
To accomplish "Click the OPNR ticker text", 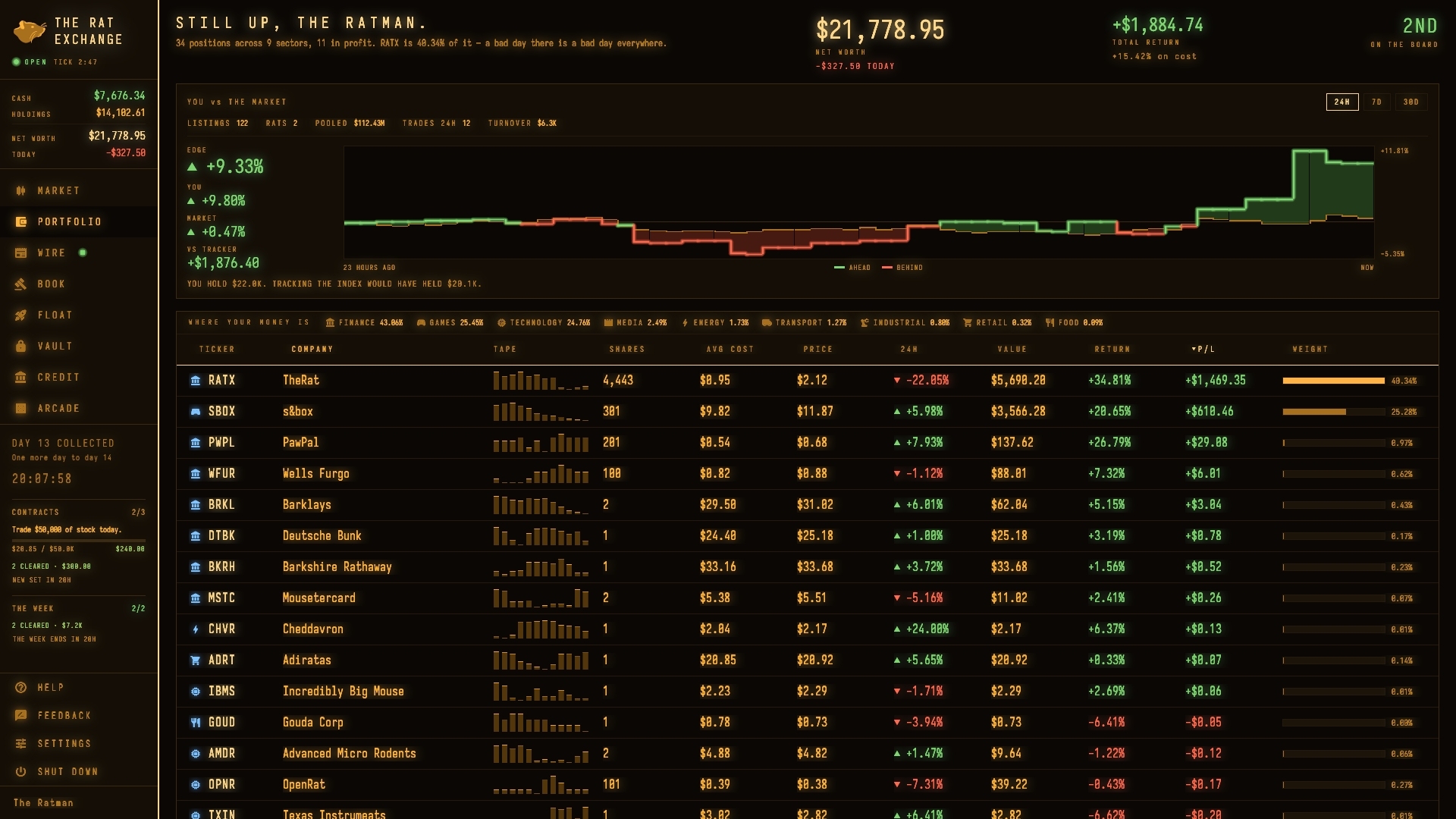I will tap(221, 784).
